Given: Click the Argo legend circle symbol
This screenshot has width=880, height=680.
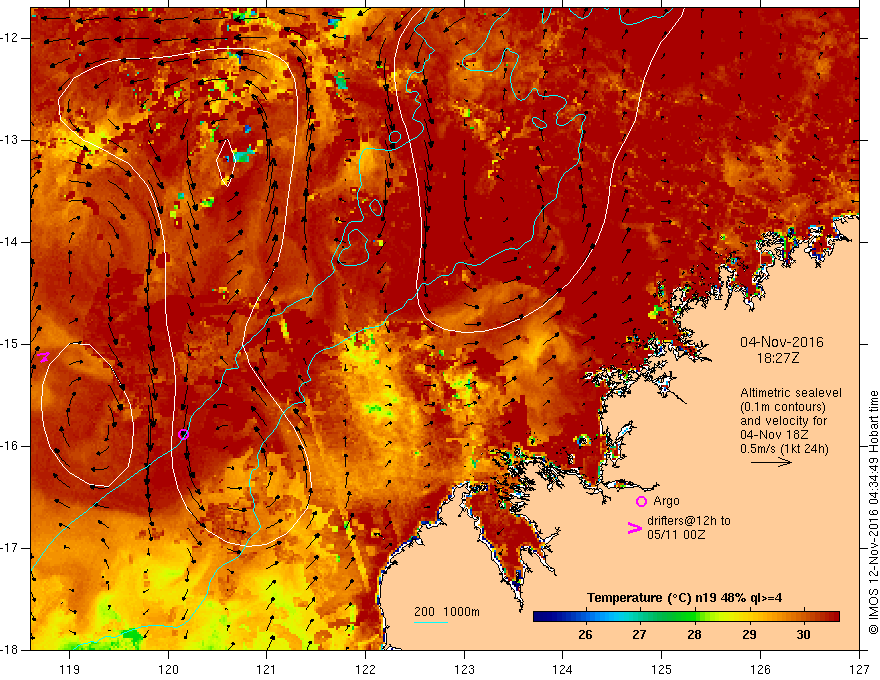Looking at the screenshot, I should pos(641,501).
